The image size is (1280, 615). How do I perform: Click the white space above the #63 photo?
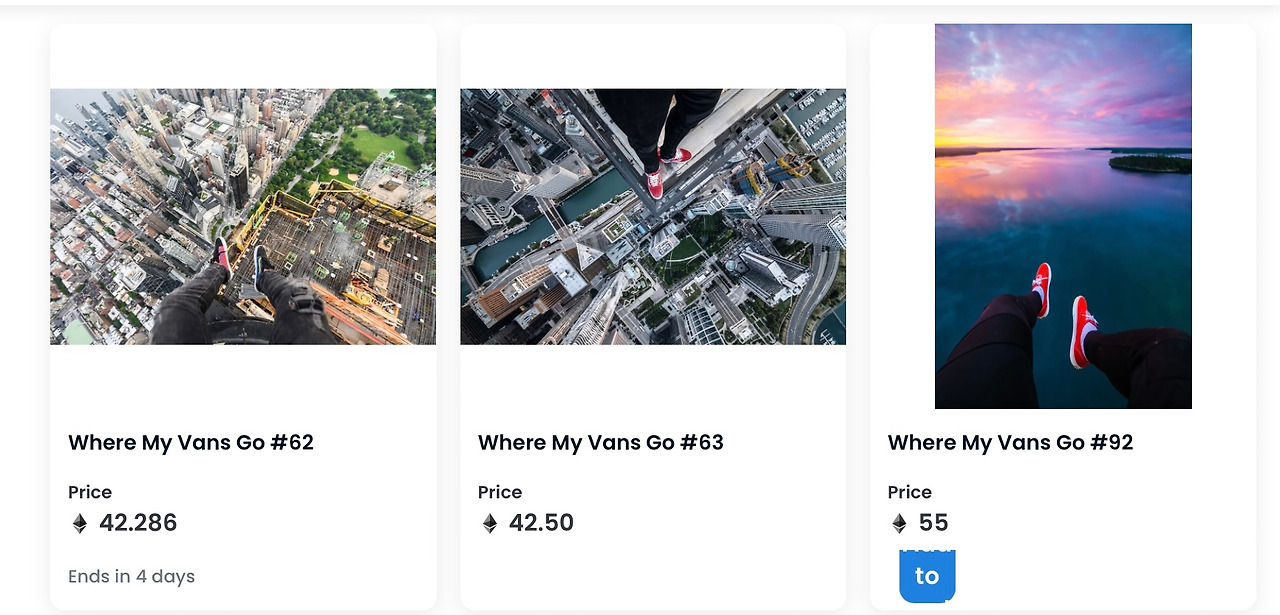(x=653, y=57)
